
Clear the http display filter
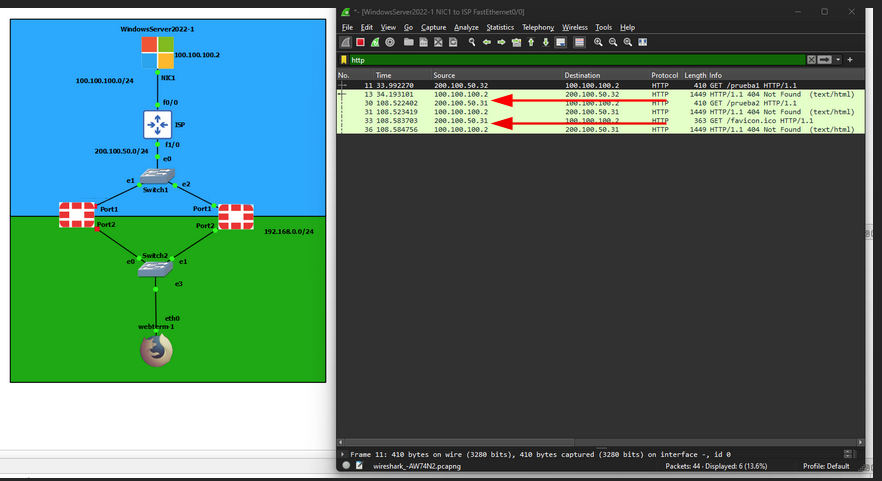point(811,60)
